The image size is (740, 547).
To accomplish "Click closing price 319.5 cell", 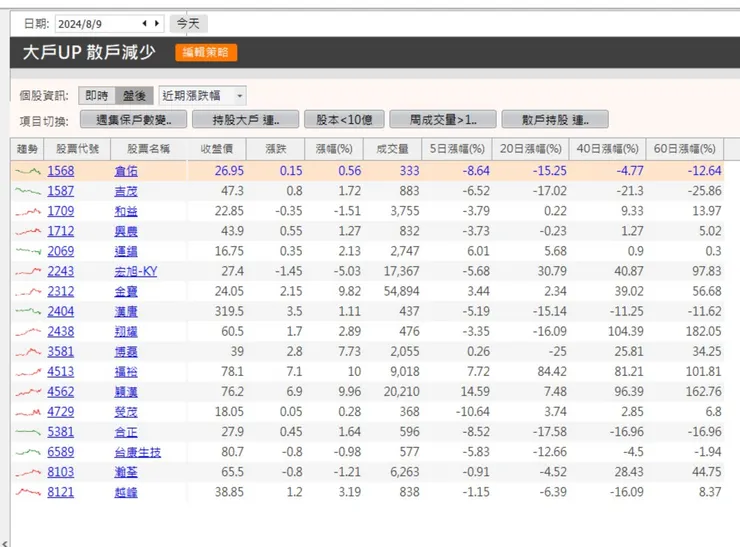I will 229,311.
